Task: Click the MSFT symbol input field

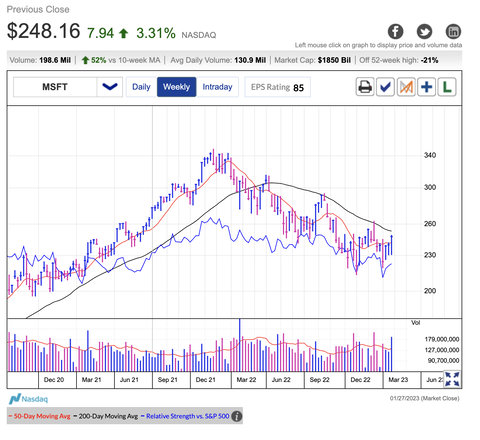Action: (55, 87)
